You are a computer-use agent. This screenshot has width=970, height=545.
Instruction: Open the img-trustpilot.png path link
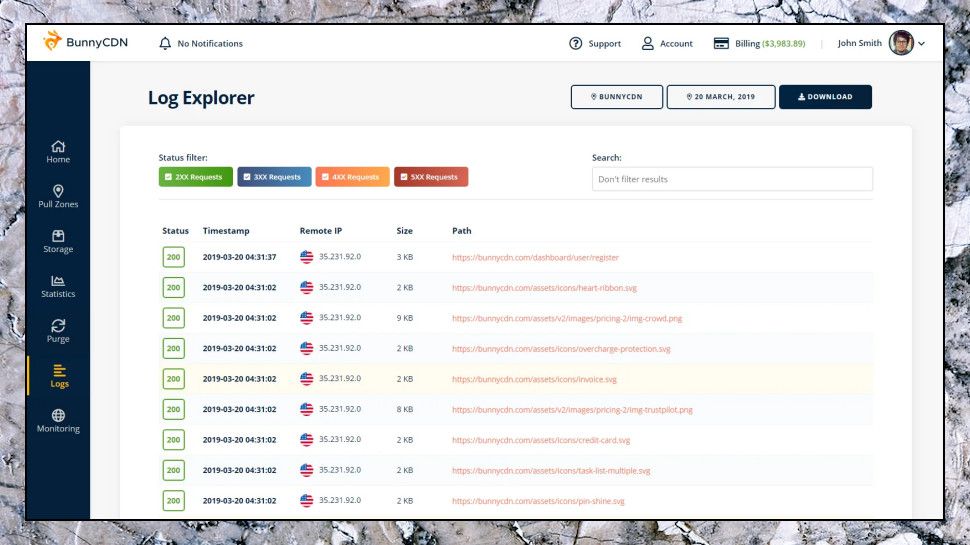tap(572, 410)
